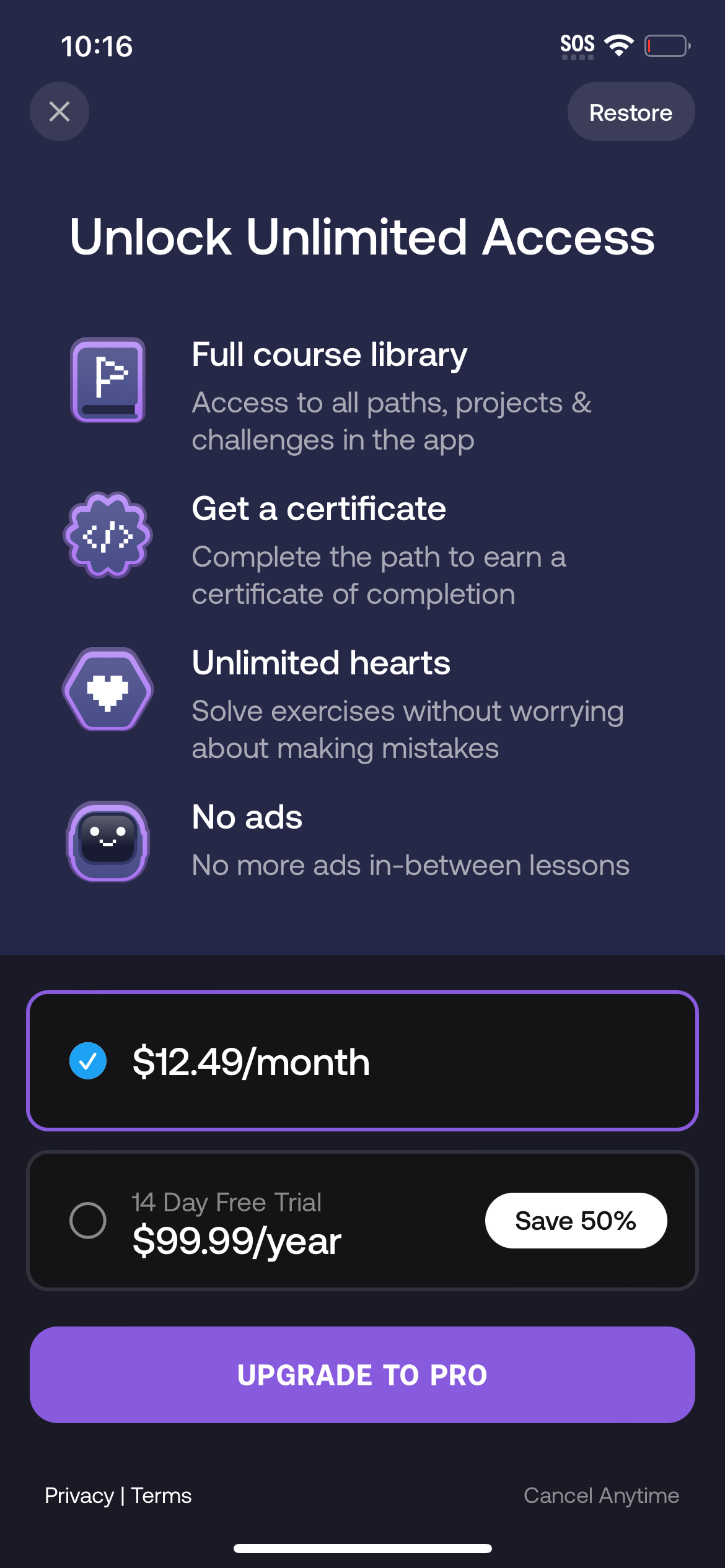This screenshot has height=1568, width=725.
Task: Tap the heart hexagon icon
Action: (108, 689)
